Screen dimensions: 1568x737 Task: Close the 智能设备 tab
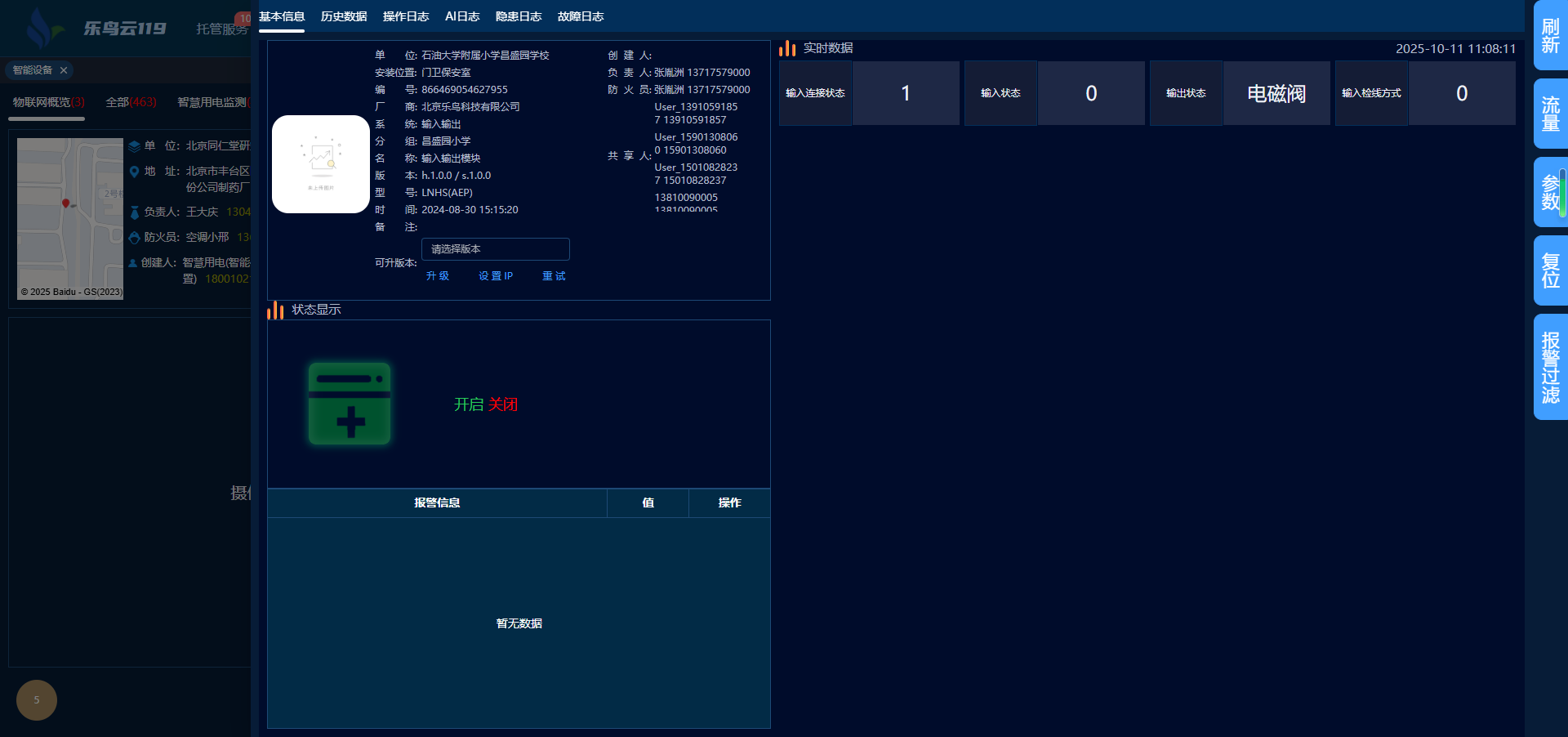point(64,70)
